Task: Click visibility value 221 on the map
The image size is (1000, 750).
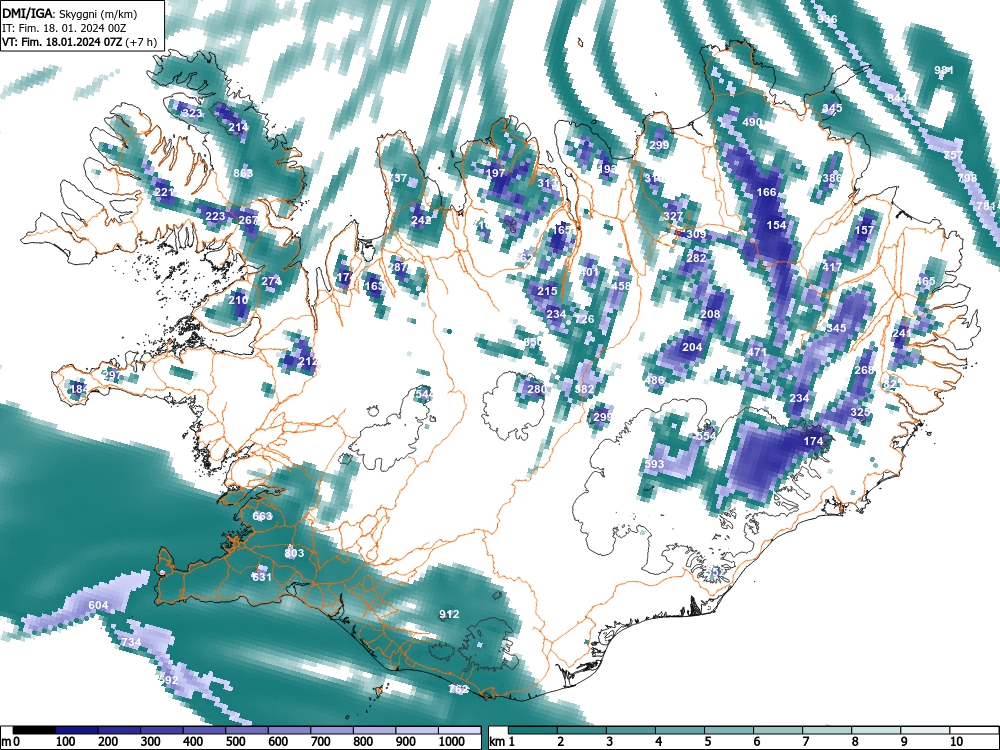Action: click(164, 192)
